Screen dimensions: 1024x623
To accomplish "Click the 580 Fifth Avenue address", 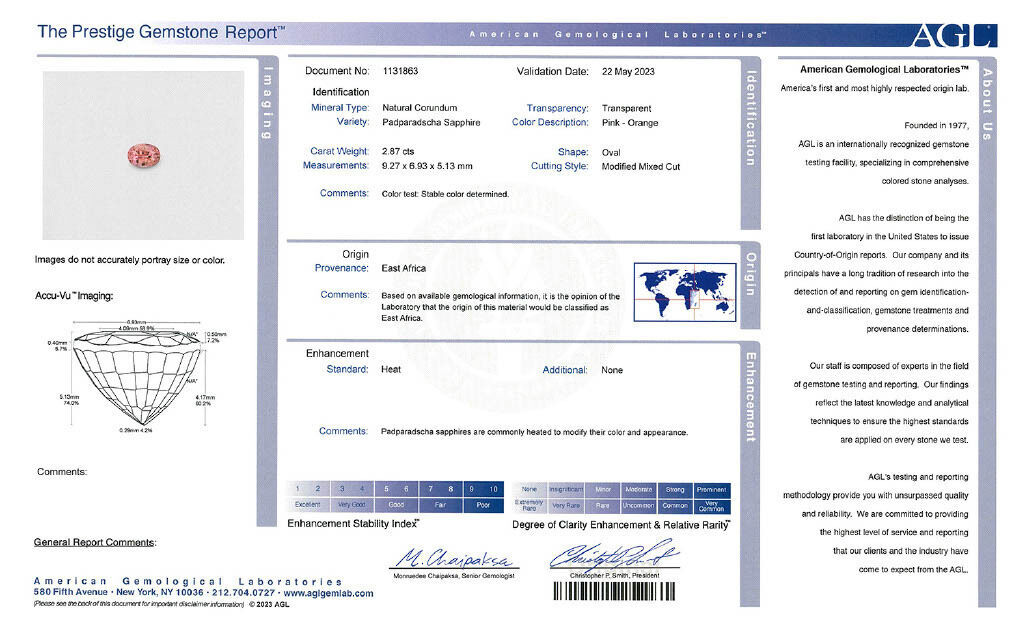I will 71,592.
